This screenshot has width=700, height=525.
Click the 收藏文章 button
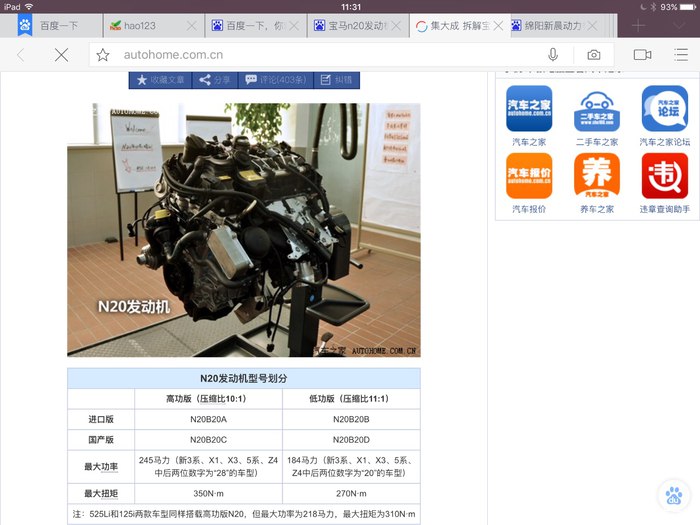(x=161, y=80)
